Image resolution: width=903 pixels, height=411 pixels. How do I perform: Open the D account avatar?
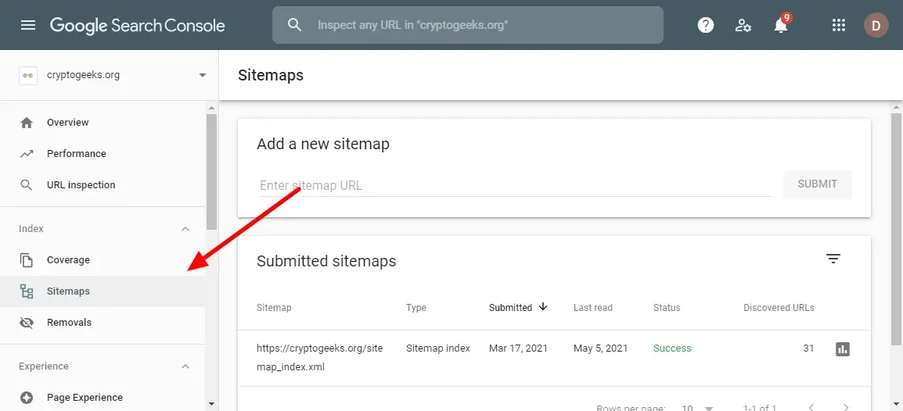tap(876, 25)
